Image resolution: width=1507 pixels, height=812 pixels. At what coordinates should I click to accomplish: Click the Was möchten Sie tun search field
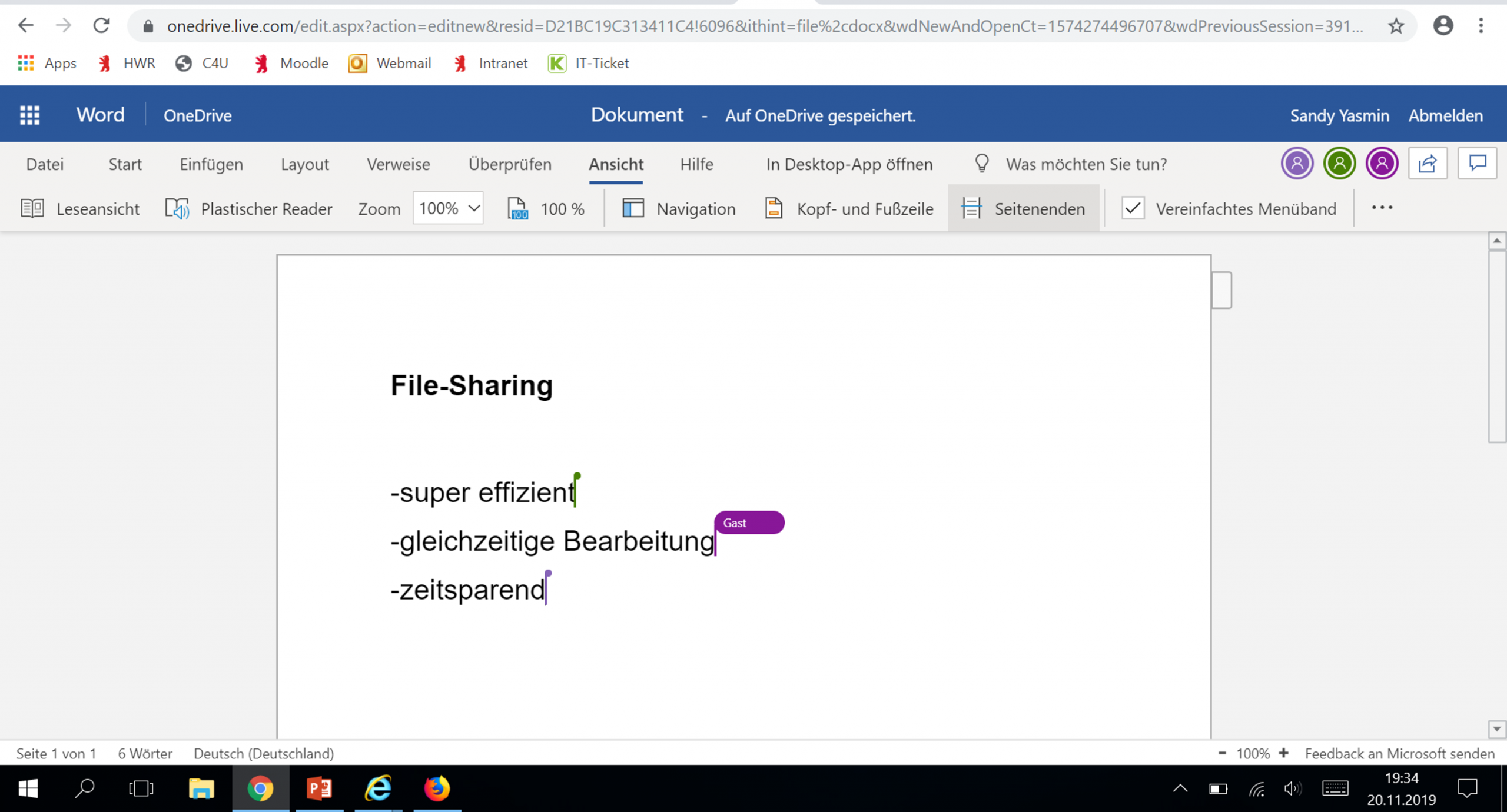coord(1086,164)
